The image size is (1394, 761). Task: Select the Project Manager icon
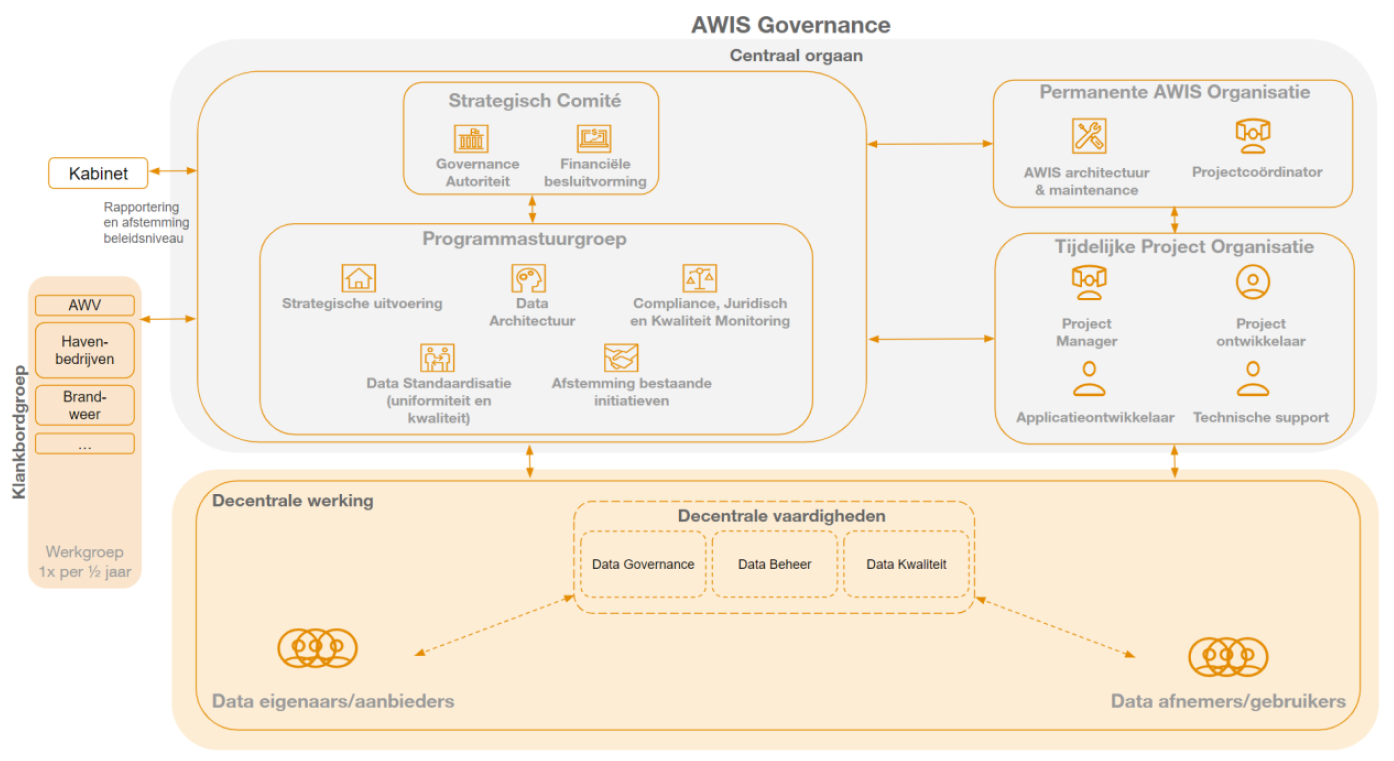[x=1088, y=282]
